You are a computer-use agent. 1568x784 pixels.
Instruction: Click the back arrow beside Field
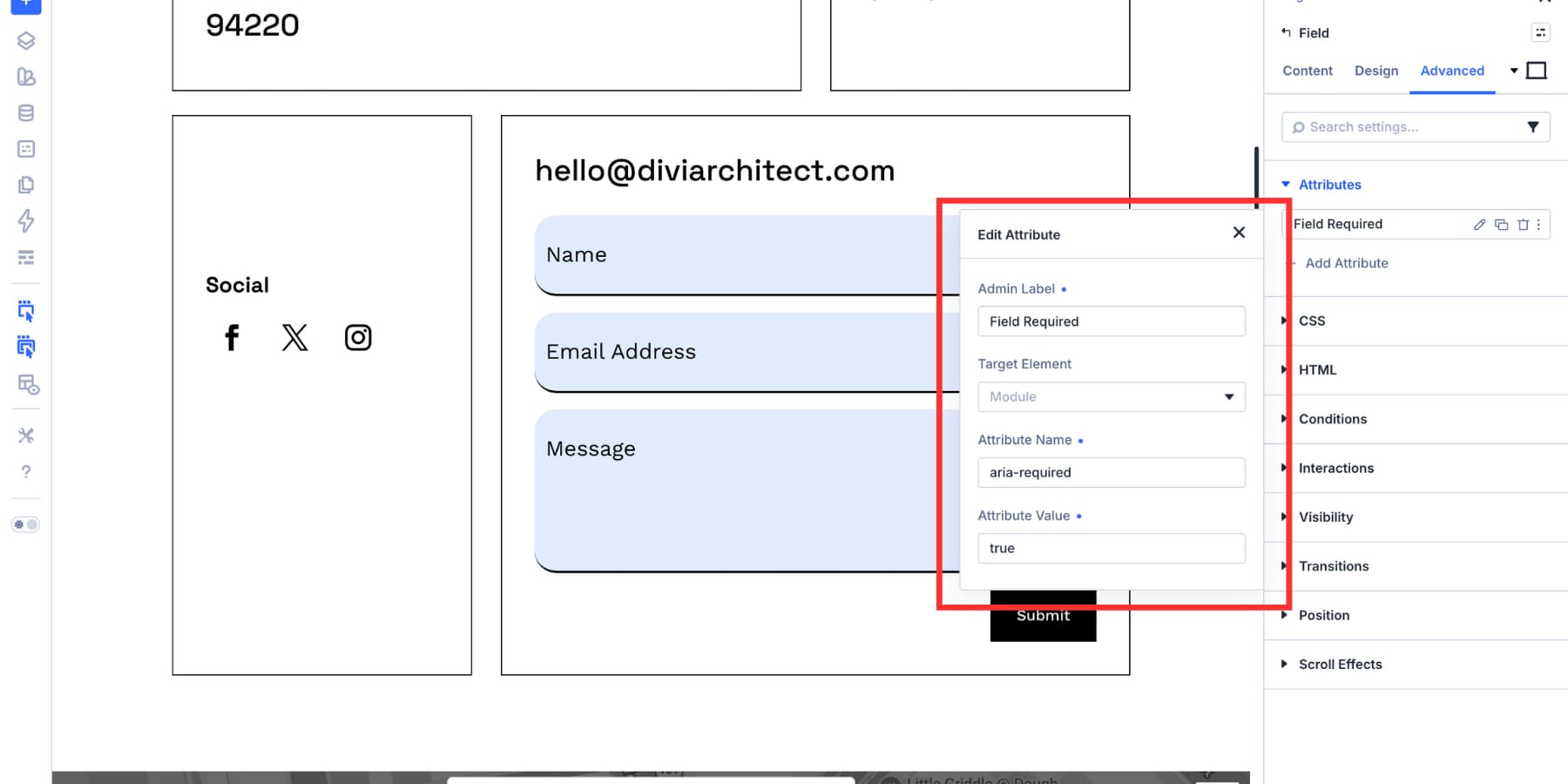pyautogui.click(x=1286, y=32)
